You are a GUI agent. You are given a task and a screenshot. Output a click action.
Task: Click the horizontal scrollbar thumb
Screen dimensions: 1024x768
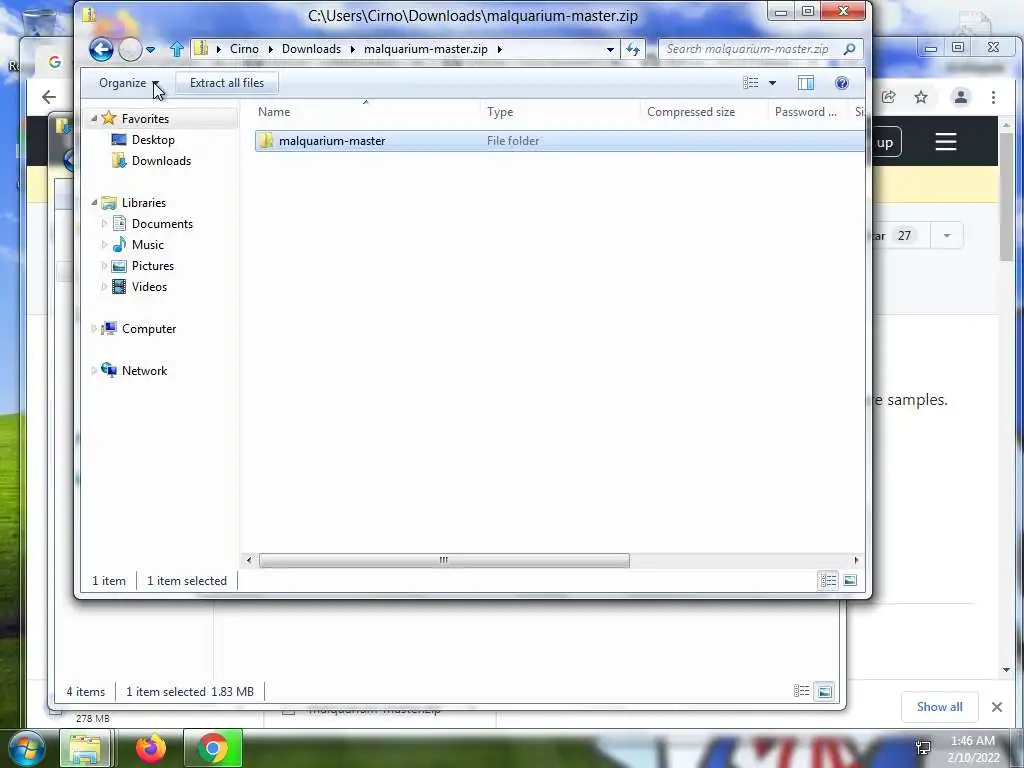click(444, 560)
